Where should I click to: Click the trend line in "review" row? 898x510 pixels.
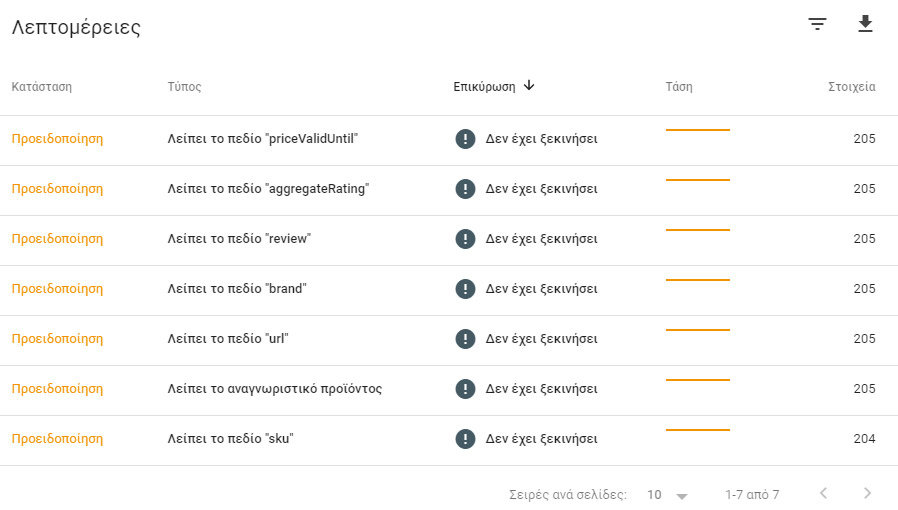697,230
